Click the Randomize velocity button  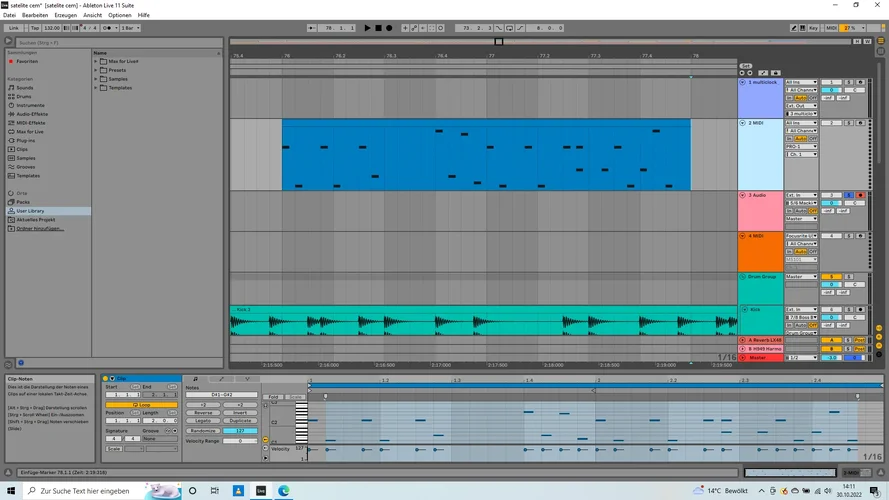(x=203, y=431)
